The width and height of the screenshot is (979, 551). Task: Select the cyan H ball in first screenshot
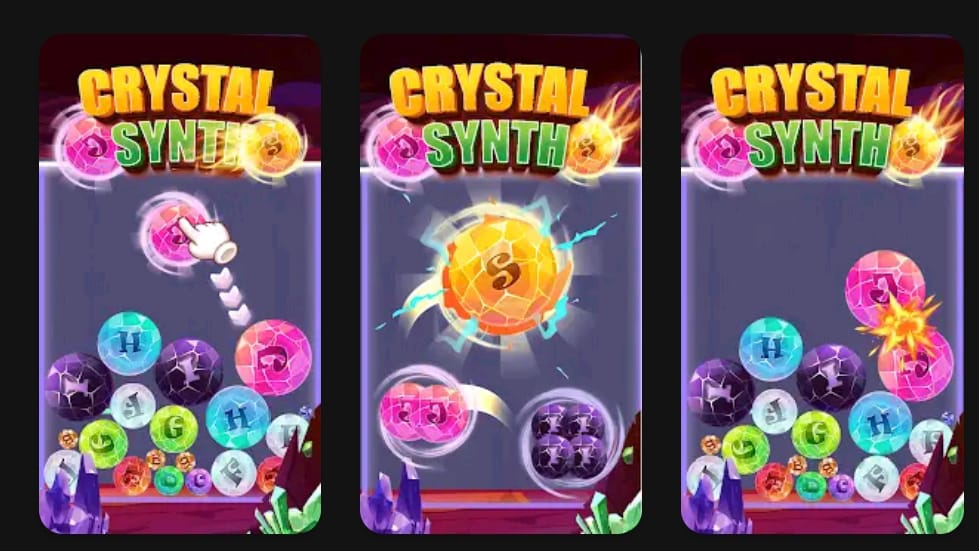[x=129, y=343]
